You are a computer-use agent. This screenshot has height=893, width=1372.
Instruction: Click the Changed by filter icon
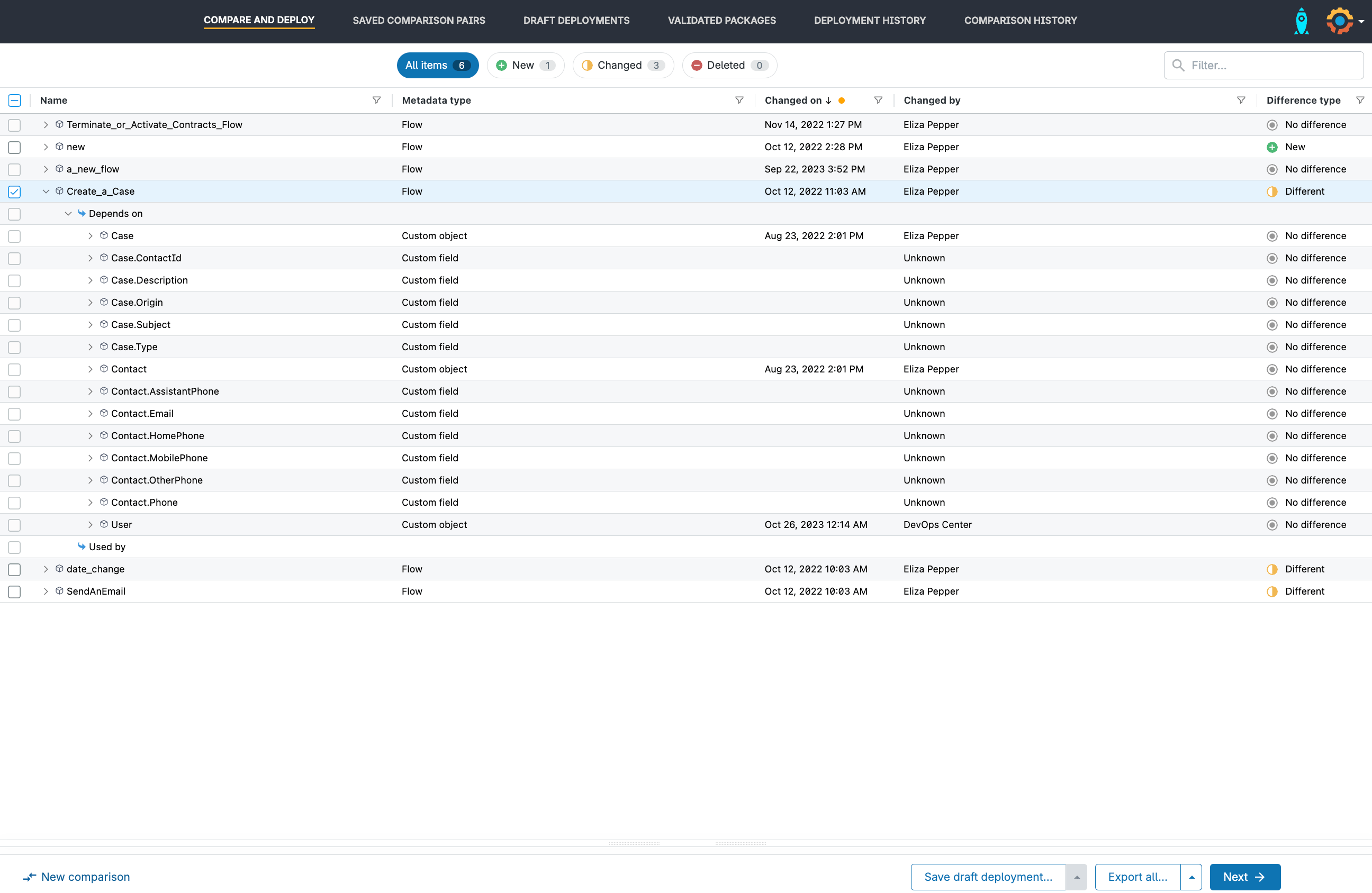[x=1241, y=100]
